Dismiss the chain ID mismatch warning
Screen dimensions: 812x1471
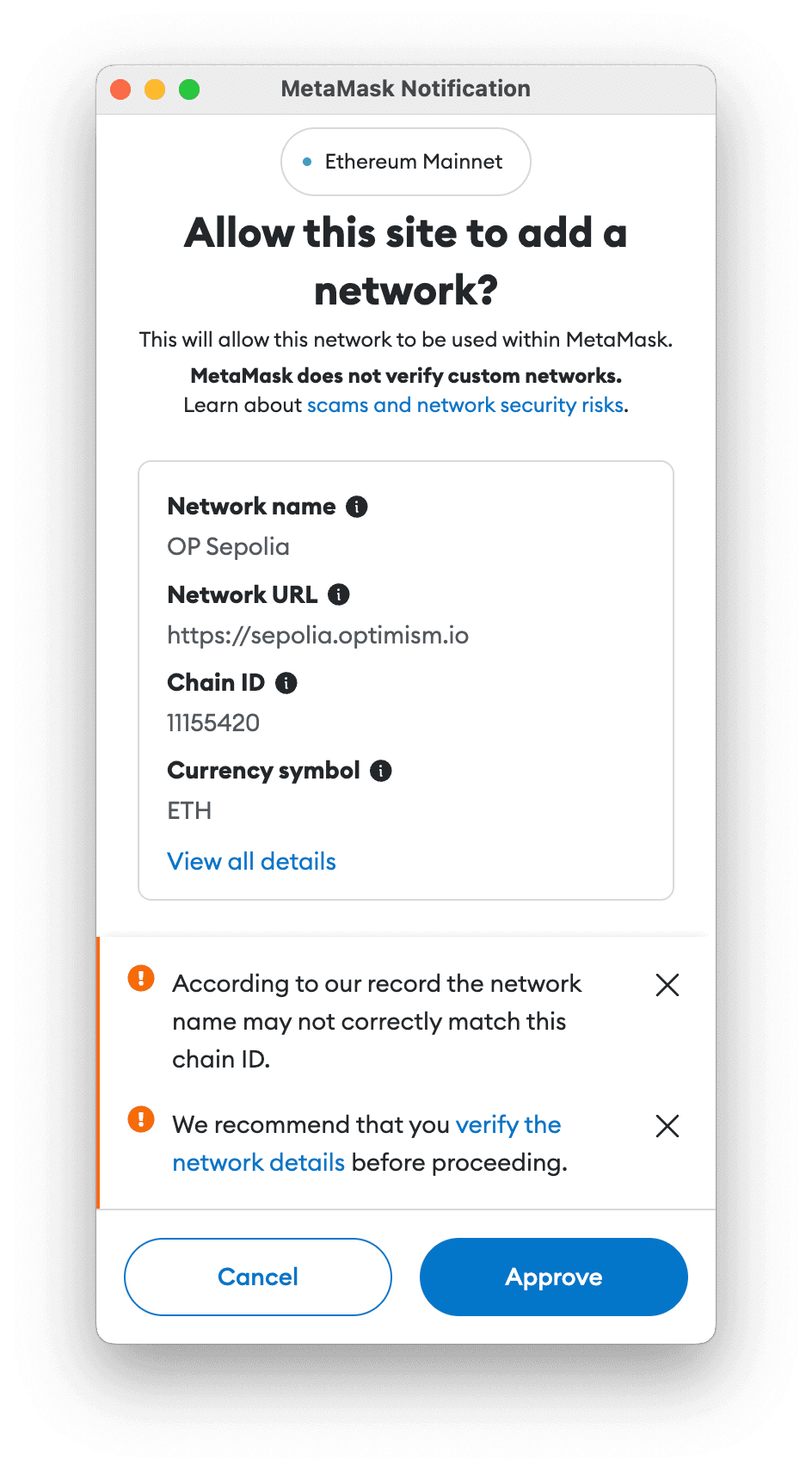pyautogui.click(x=667, y=985)
